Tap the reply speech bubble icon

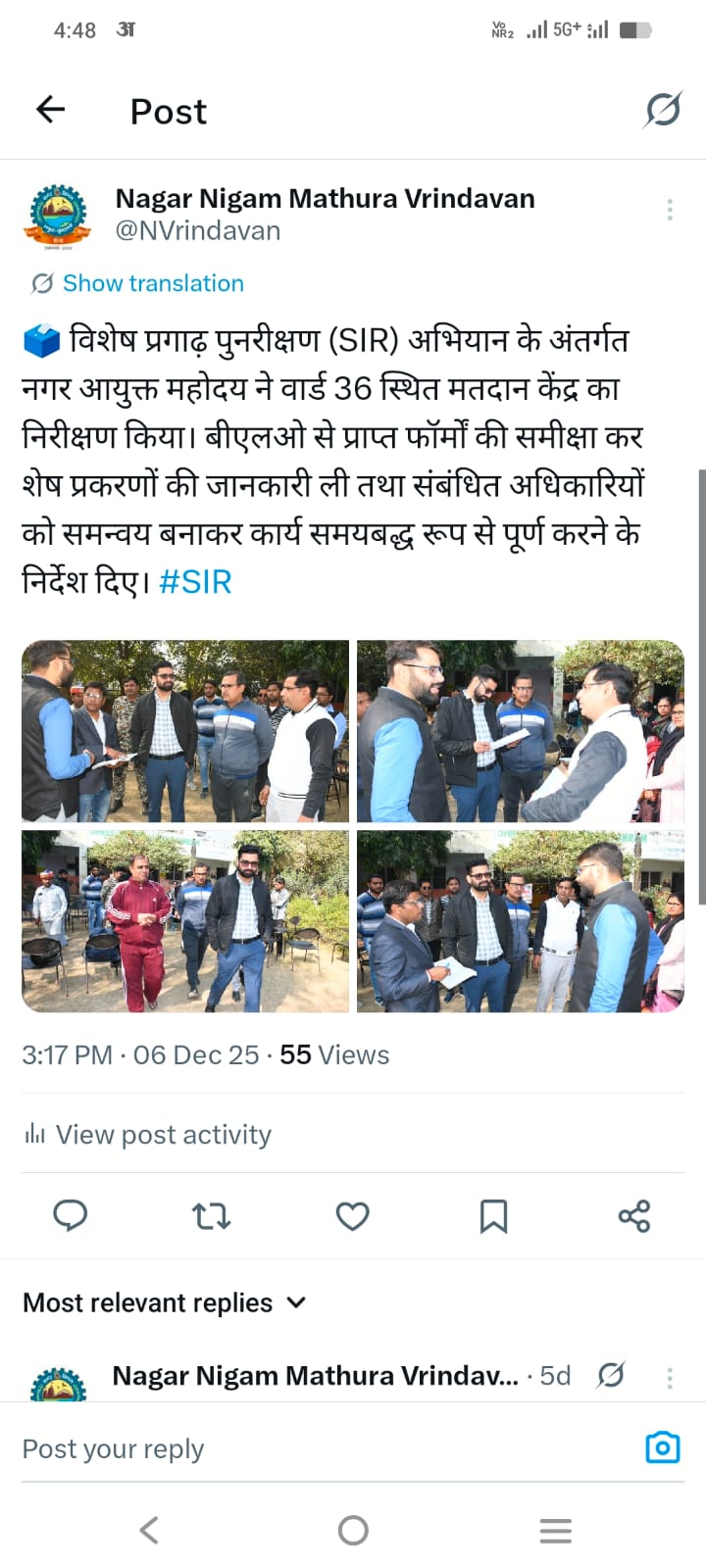pos(70,1216)
